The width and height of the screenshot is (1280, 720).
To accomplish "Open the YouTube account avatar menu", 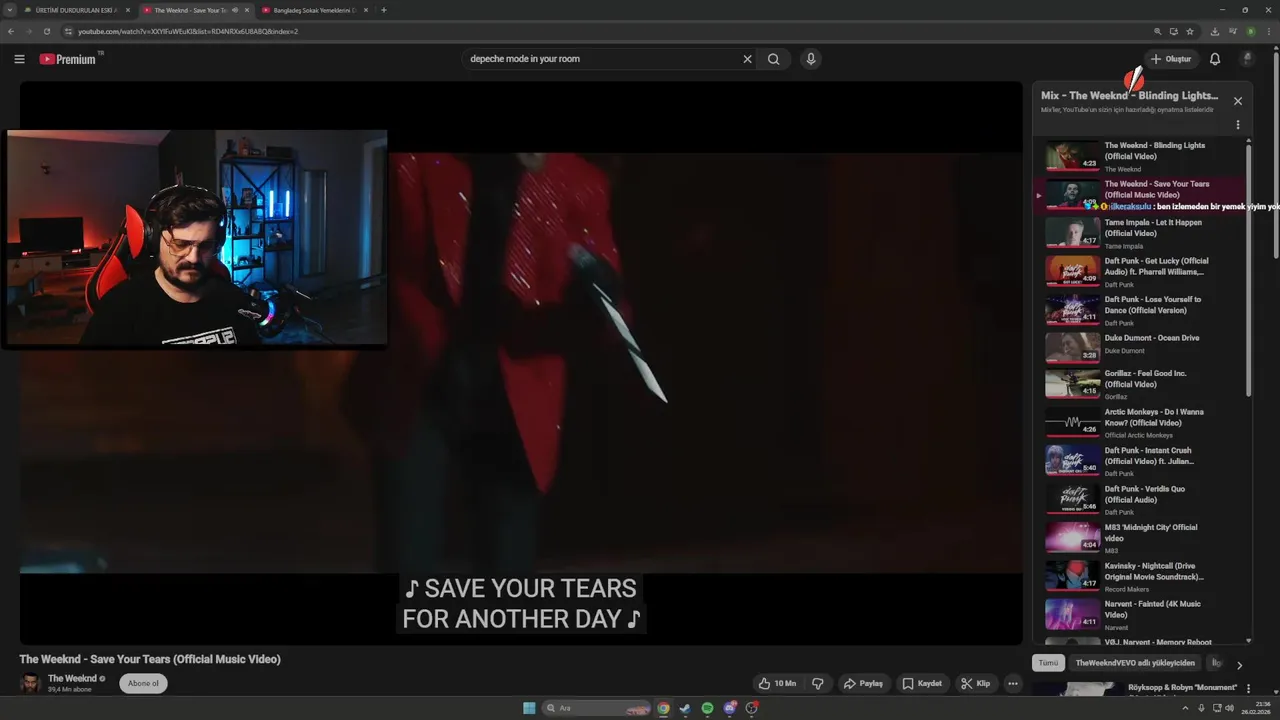I will 1246,59.
